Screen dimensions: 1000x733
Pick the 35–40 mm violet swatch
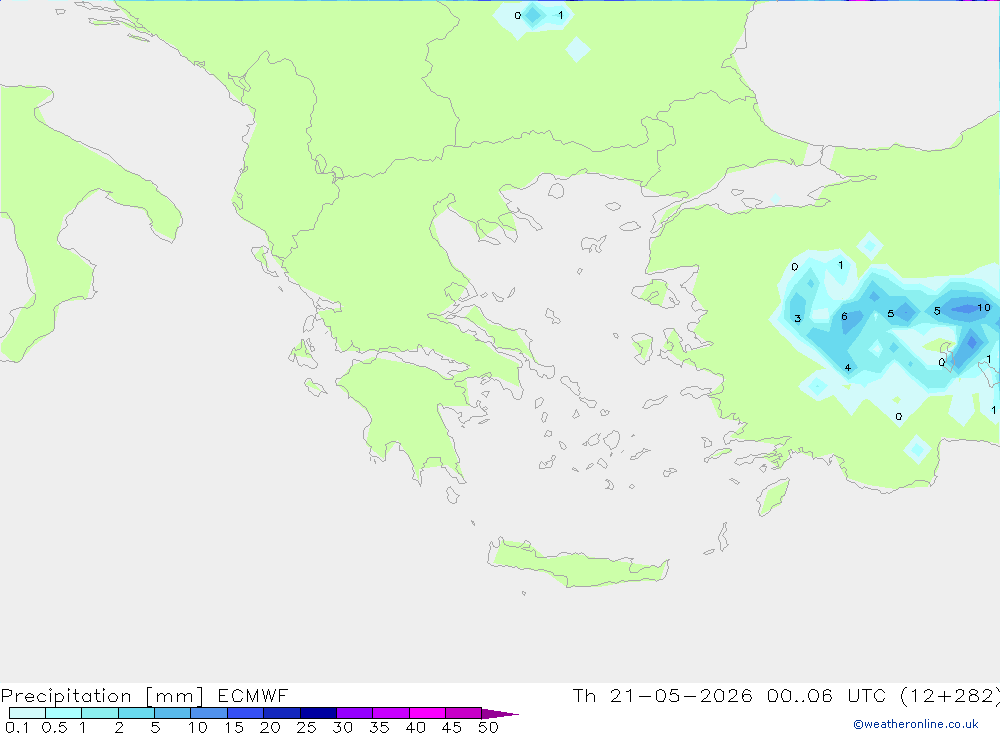[391, 713]
